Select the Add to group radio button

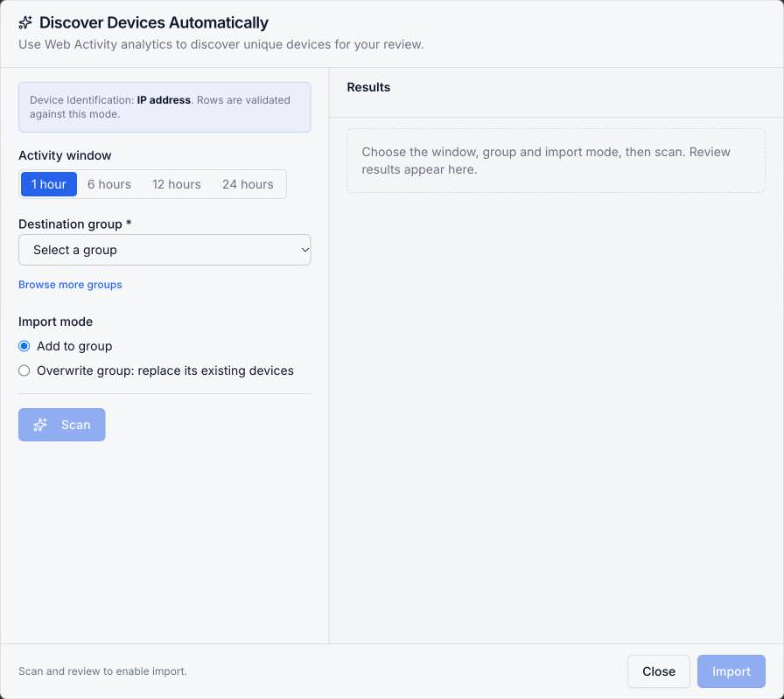24,346
